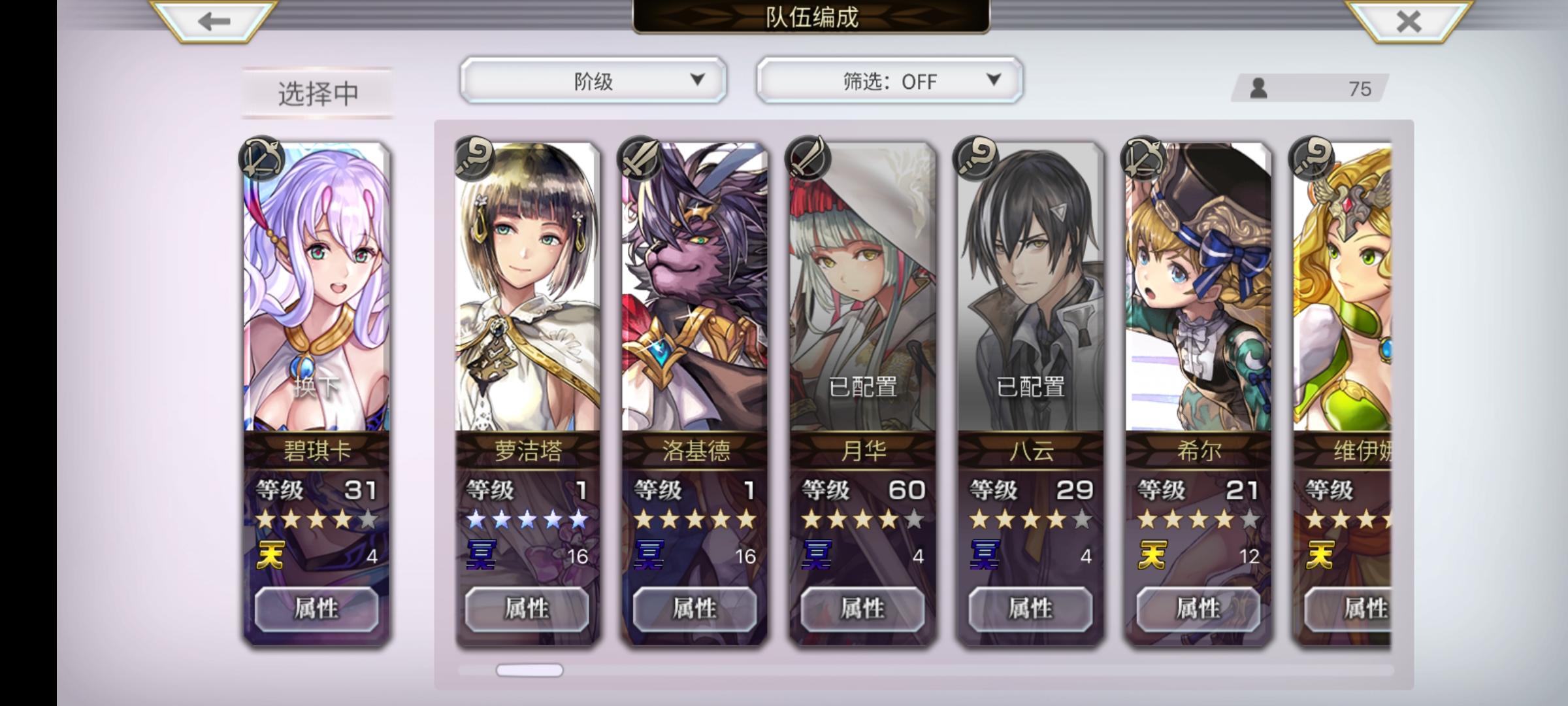
Task: Select the 选择中 tab label
Action: [318, 93]
